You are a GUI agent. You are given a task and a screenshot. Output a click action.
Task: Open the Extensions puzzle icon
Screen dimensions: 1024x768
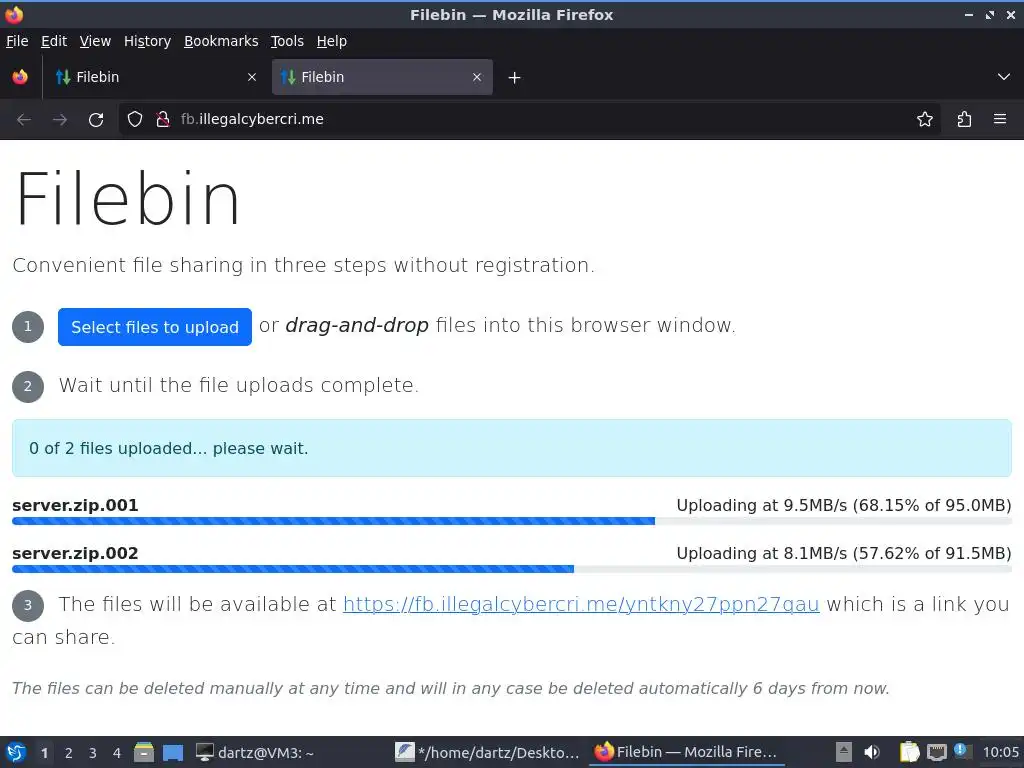[x=964, y=119]
